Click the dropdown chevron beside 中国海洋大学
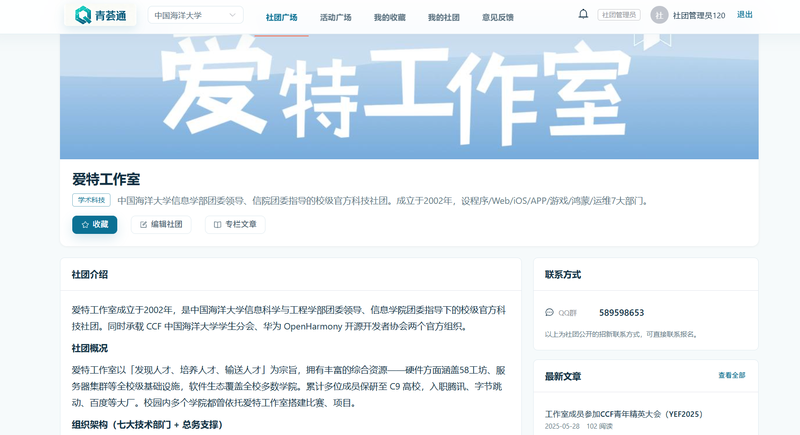This screenshot has width=800, height=435. pos(233,15)
